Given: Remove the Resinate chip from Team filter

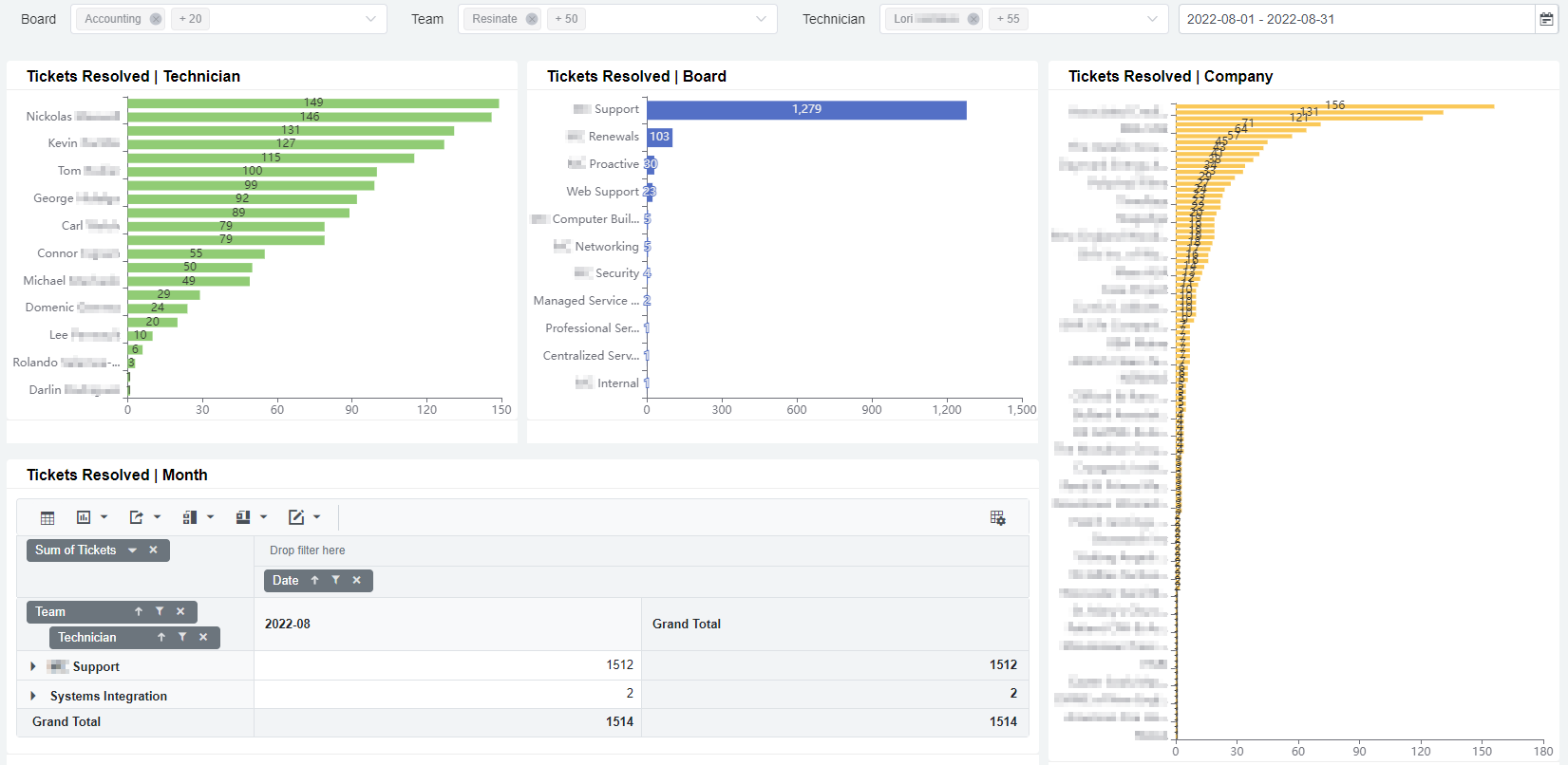Looking at the screenshot, I should point(532,19).
